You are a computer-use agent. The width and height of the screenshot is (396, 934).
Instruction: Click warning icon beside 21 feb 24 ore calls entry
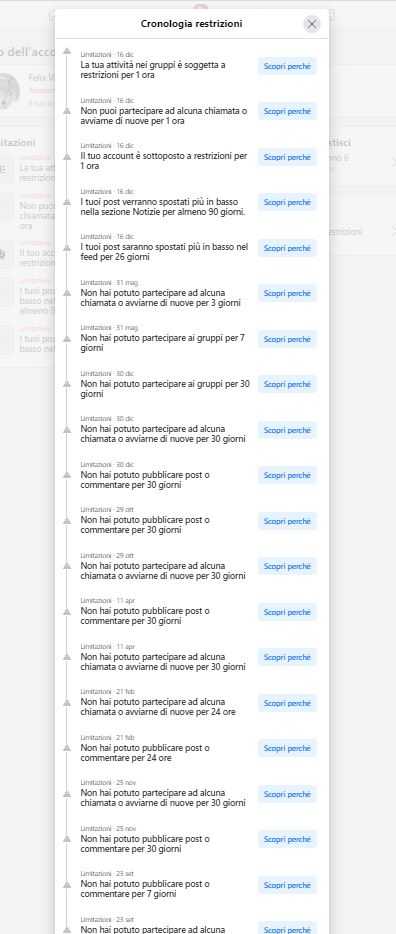(x=67, y=702)
